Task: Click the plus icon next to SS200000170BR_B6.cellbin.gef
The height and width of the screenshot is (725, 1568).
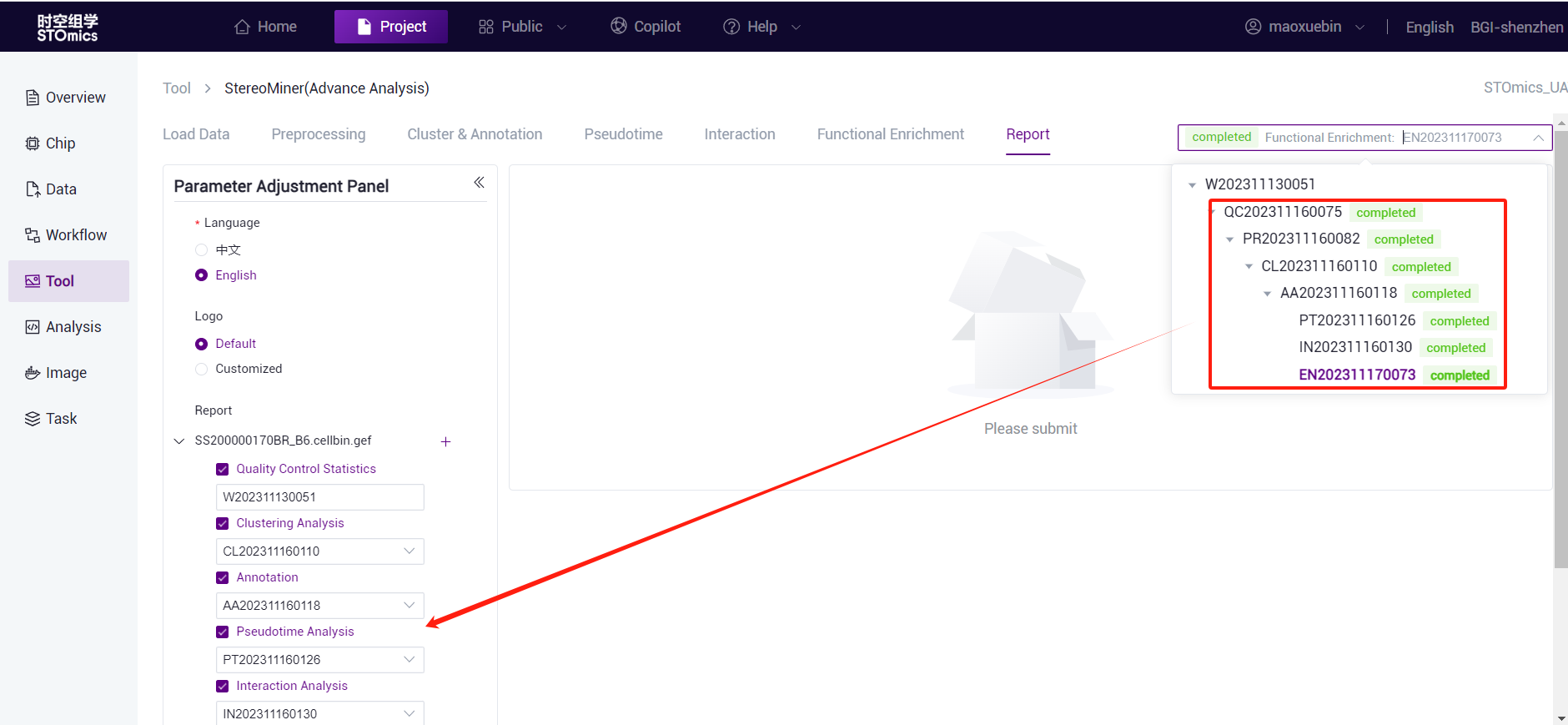Action: click(x=445, y=441)
